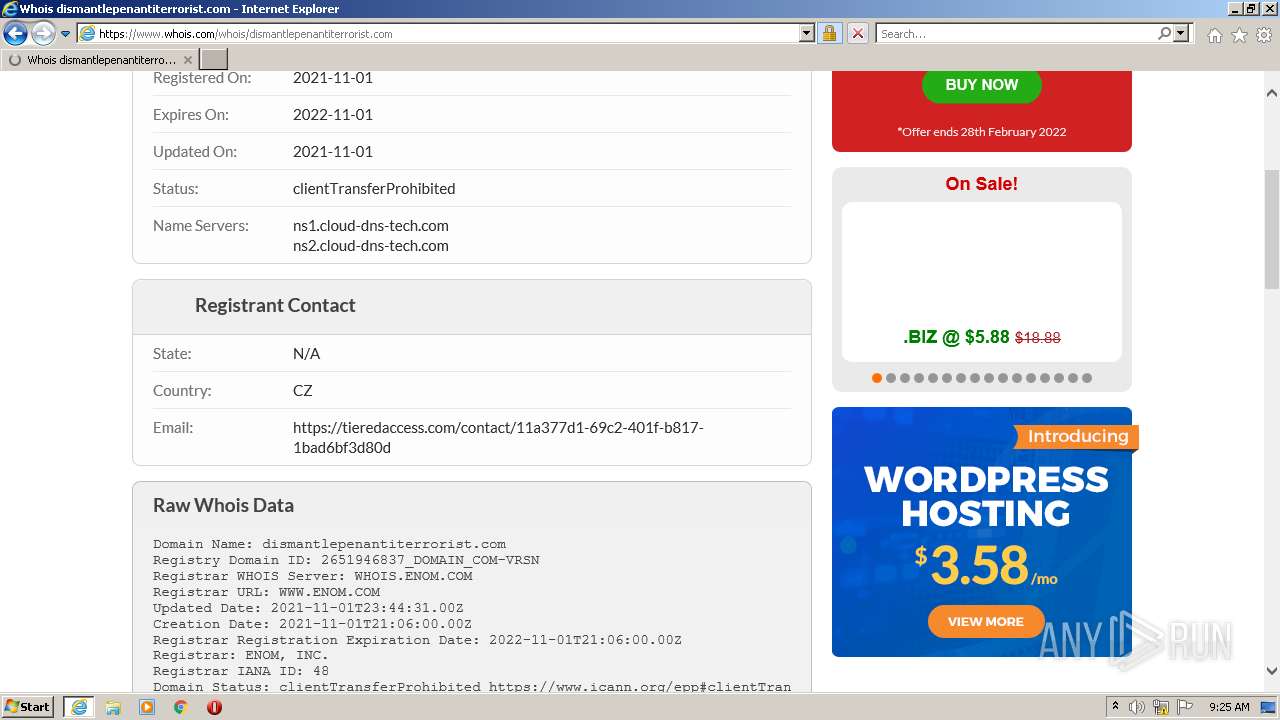Click the scrollbar down arrow
The height and width of the screenshot is (720, 1280).
(x=1272, y=671)
